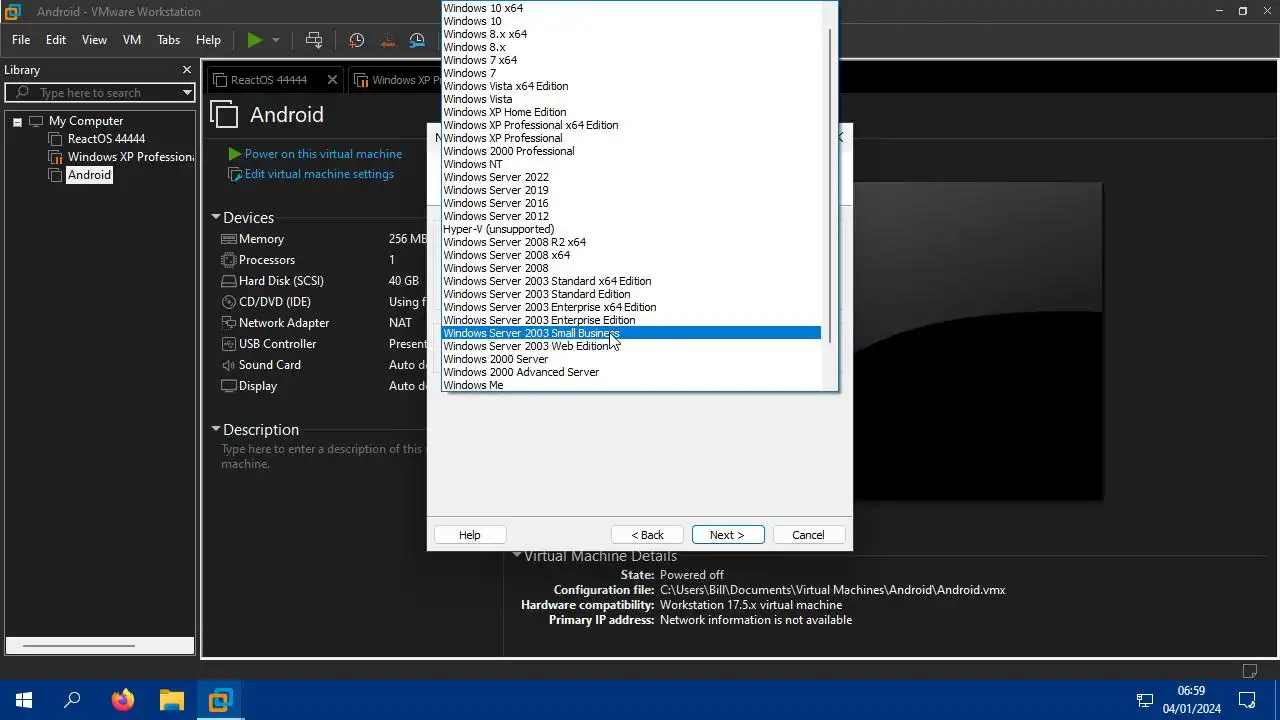The image size is (1280, 720).
Task: Choose Windows Vista from the list
Action: (631, 99)
